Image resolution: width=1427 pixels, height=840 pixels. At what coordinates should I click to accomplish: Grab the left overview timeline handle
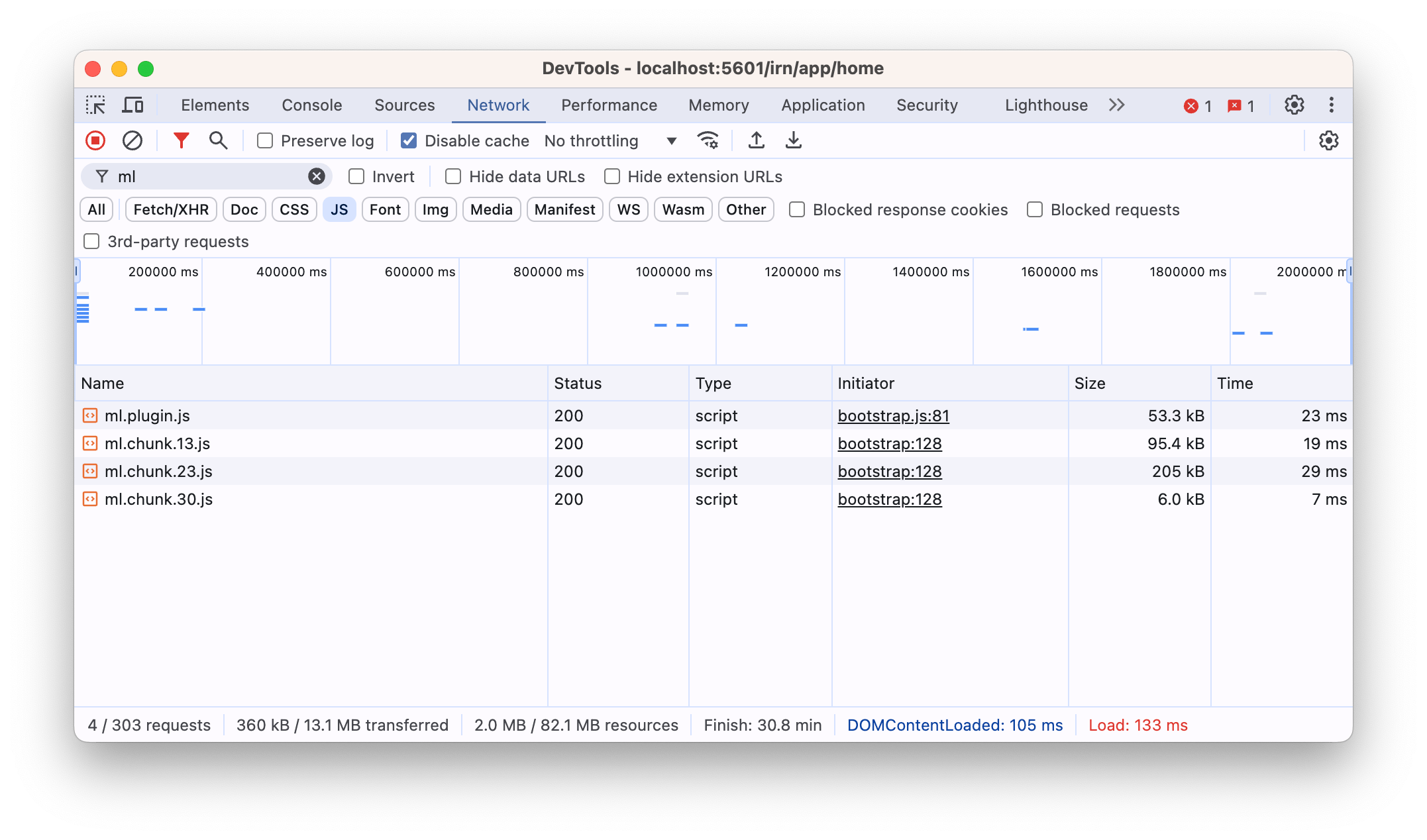77,272
